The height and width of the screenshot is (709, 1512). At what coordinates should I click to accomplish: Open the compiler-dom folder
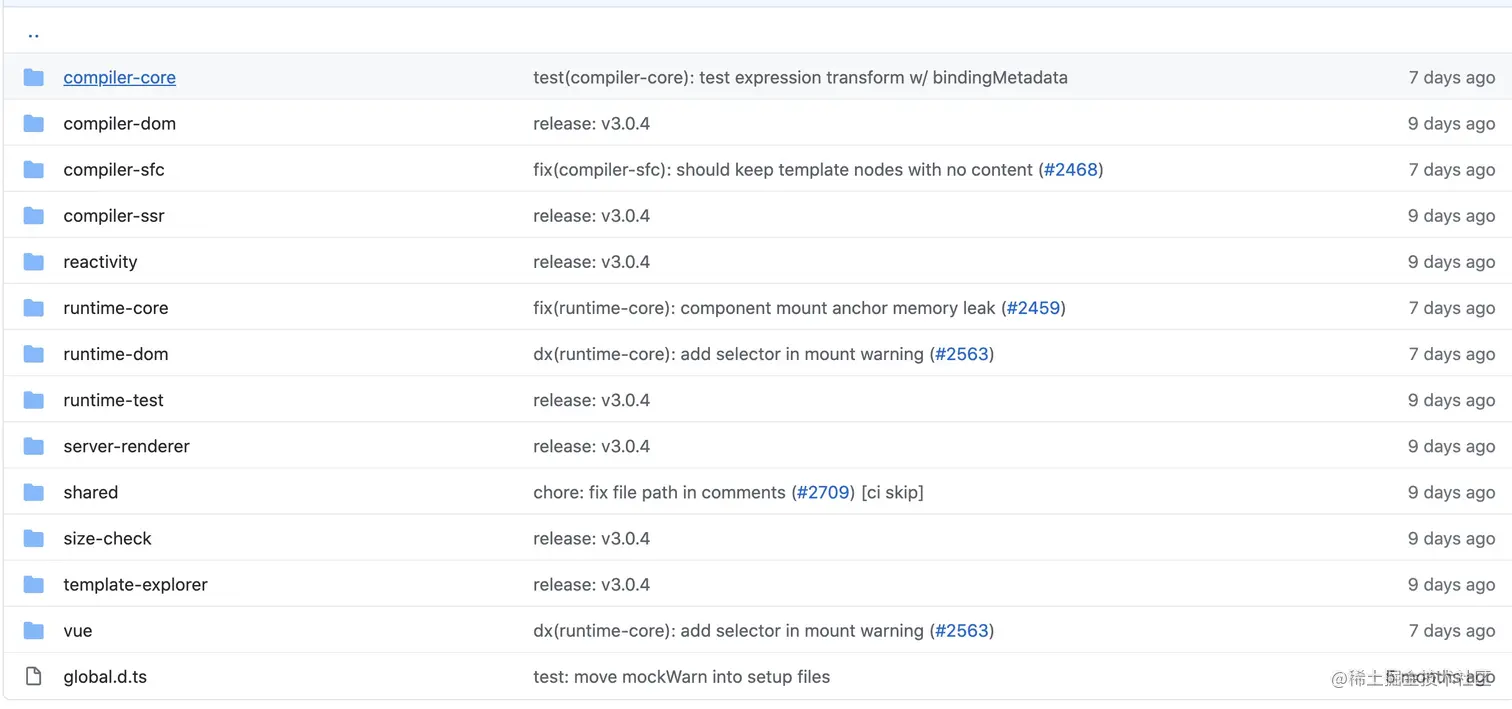(119, 124)
